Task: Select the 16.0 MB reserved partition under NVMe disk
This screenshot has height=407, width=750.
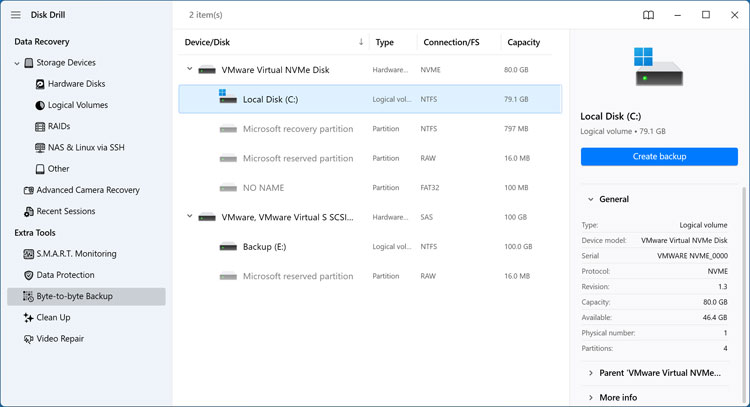Action: point(370,158)
